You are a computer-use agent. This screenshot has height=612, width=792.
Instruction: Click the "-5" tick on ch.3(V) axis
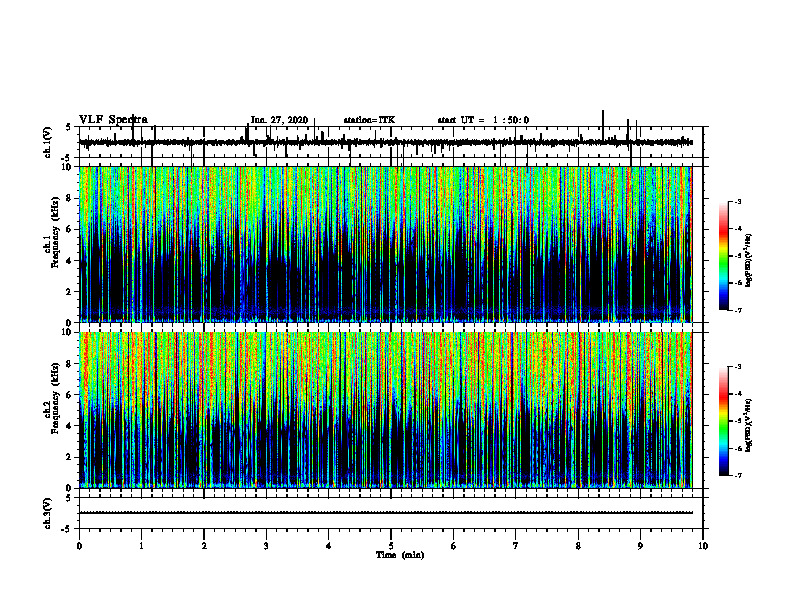click(67, 529)
